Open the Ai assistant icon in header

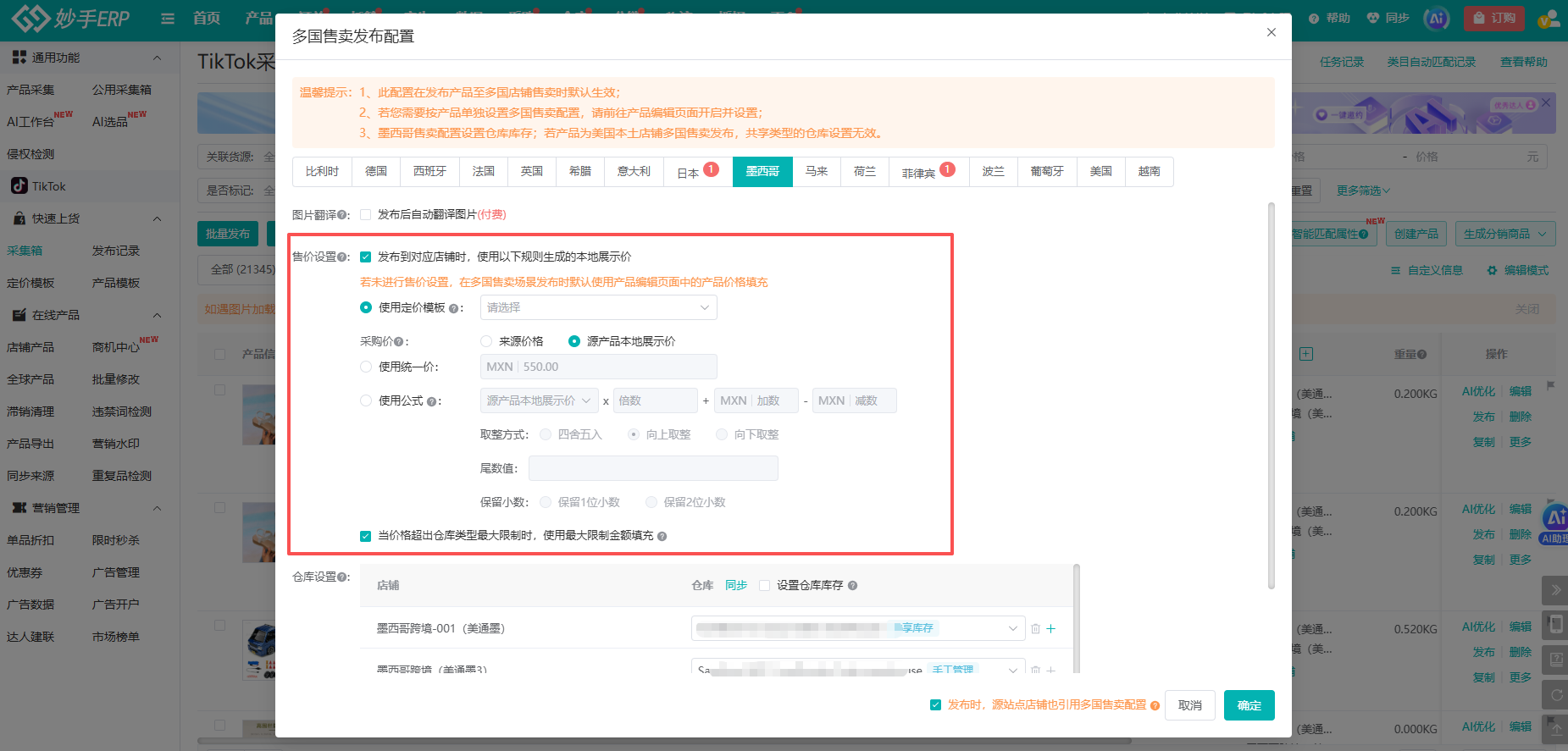click(1437, 18)
